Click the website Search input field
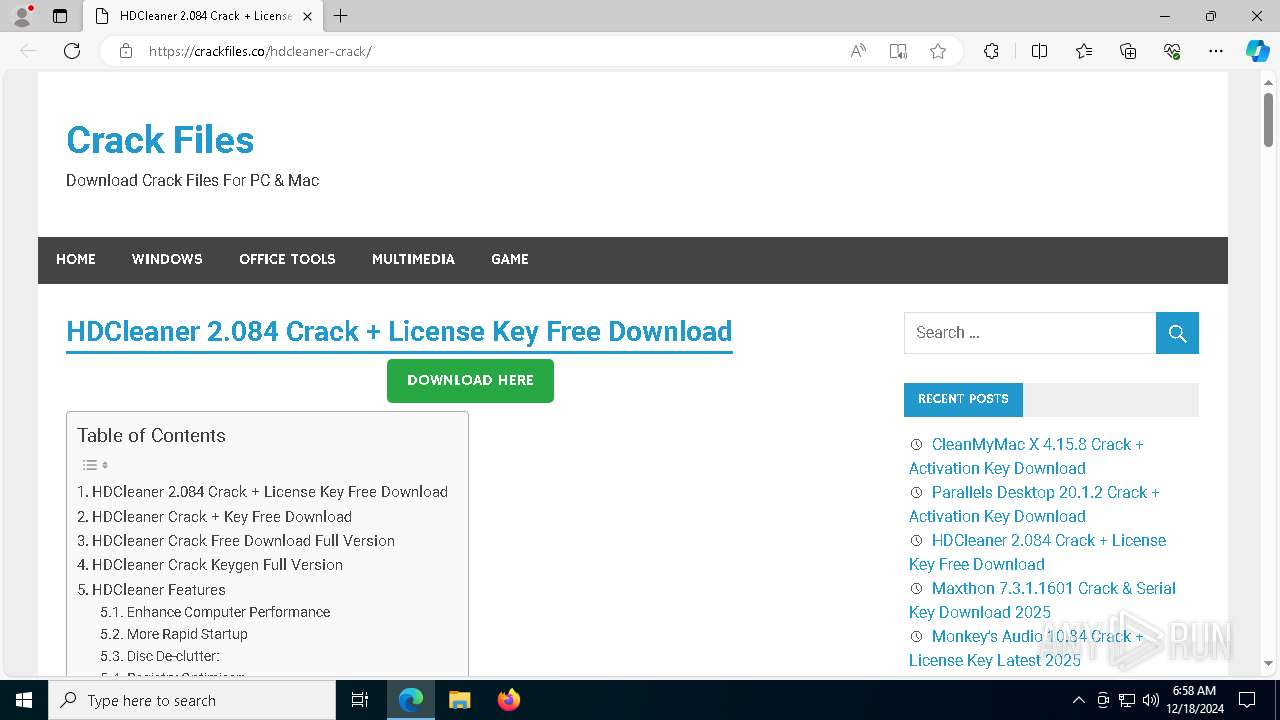This screenshot has height=720, width=1280. [x=1030, y=333]
